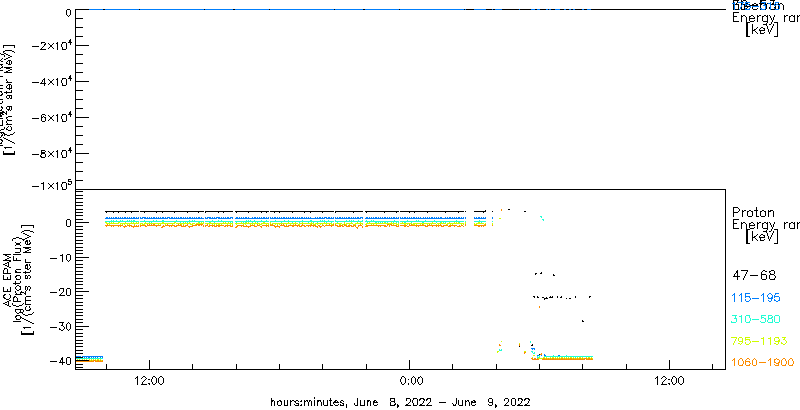
Task: Click the -30 tick label in proton panel
Action: (x=59, y=326)
